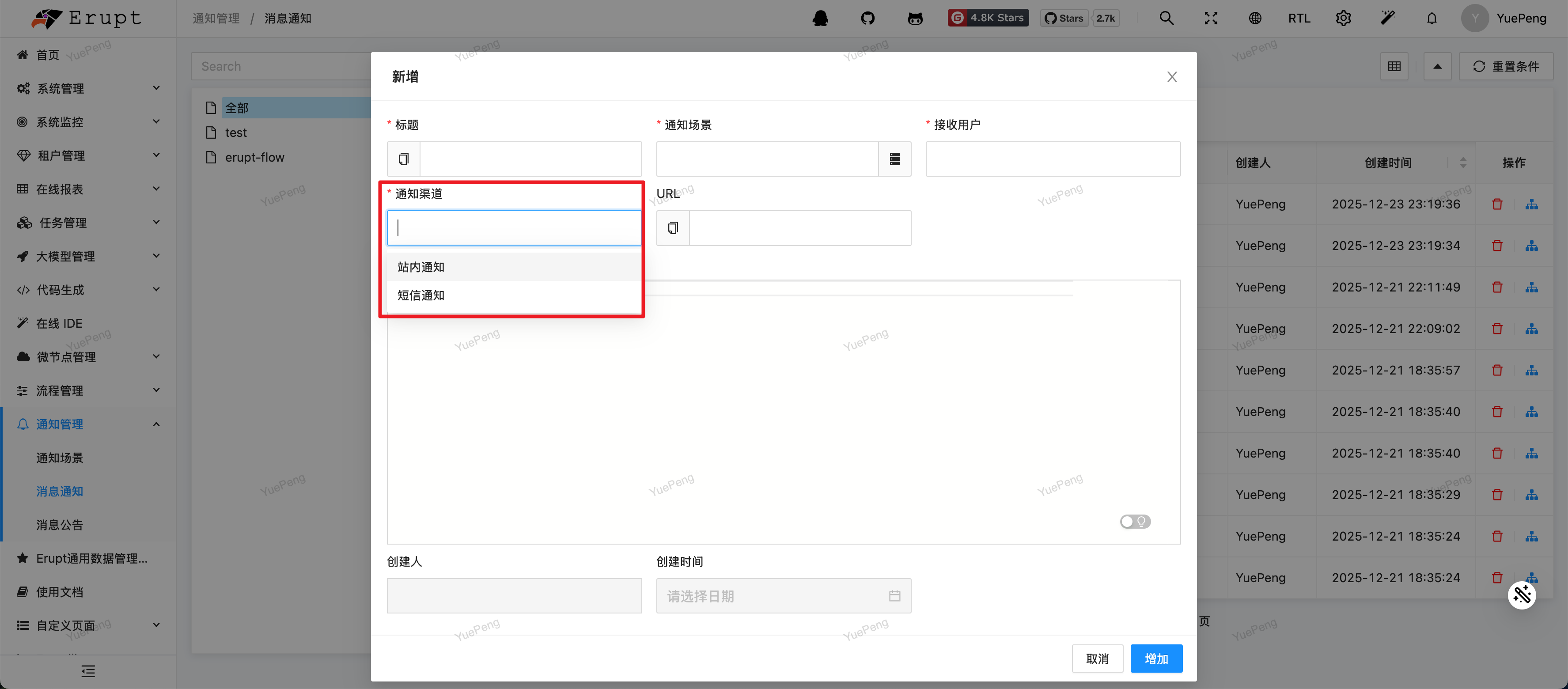
Task: Open the search magnifier icon in header
Action: point(1166,18)
